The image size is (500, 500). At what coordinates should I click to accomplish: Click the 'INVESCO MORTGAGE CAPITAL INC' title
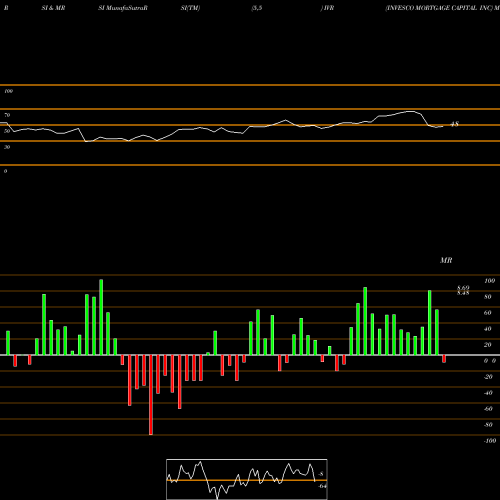tap(439, 8)
